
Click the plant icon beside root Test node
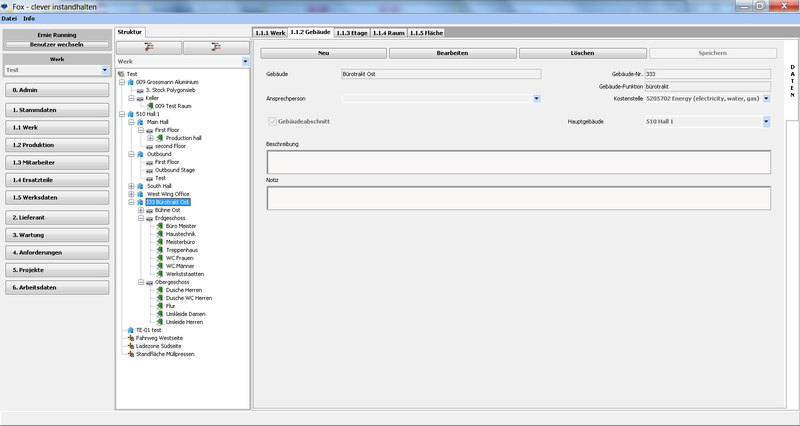[121, 74]
